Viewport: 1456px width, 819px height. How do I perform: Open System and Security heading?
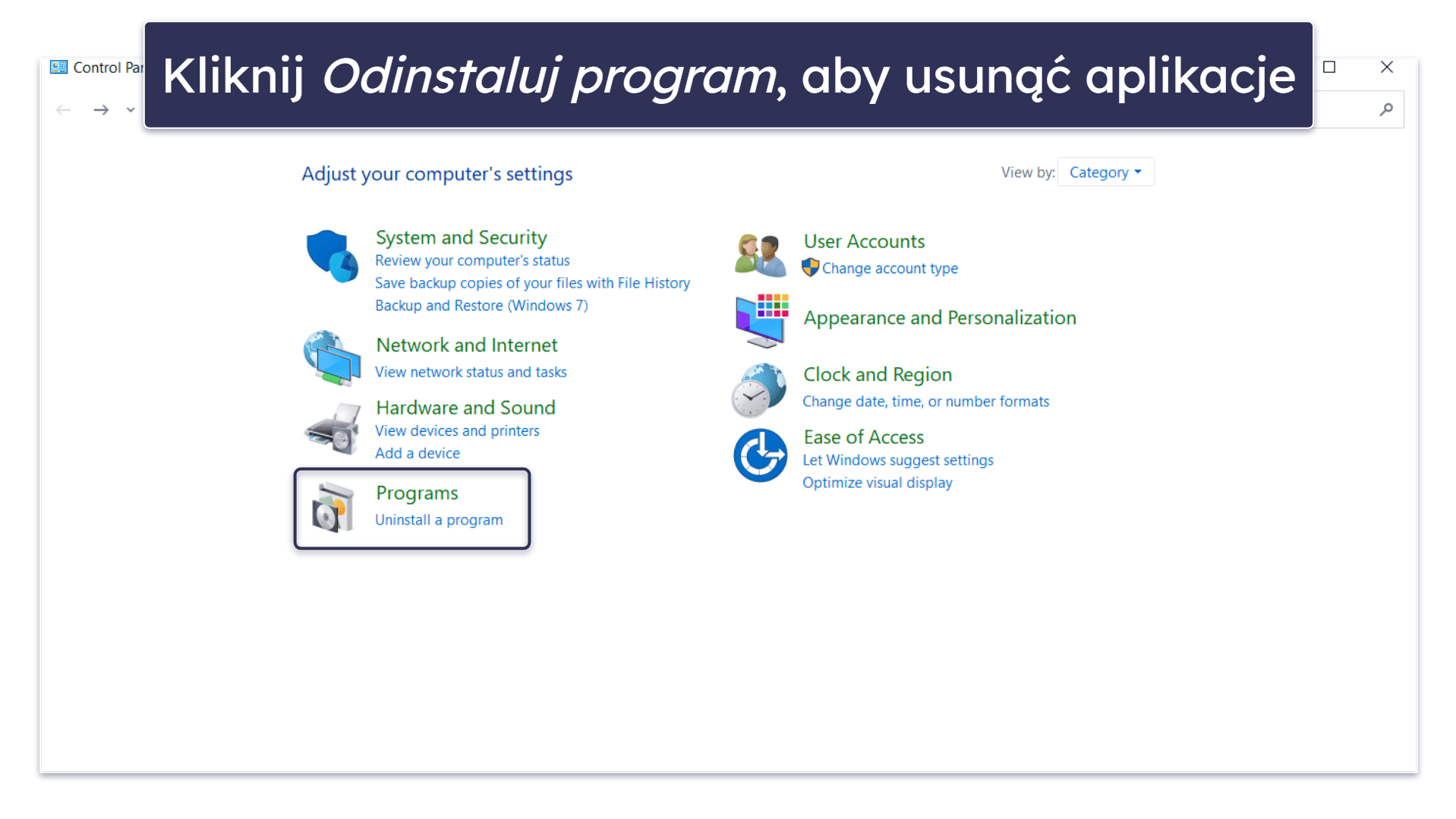coord(462,238)
